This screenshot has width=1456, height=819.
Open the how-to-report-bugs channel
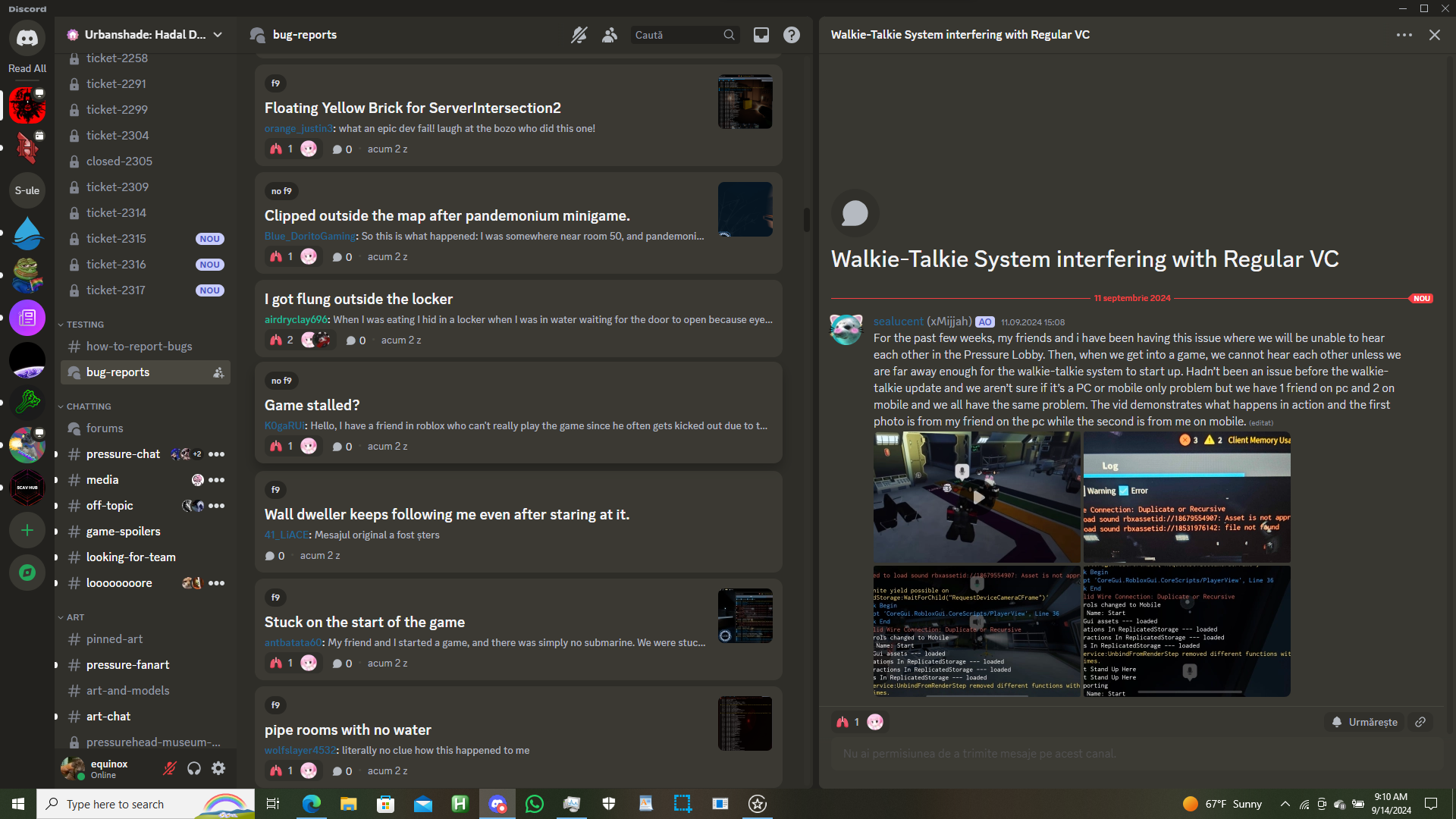(139, 347)
